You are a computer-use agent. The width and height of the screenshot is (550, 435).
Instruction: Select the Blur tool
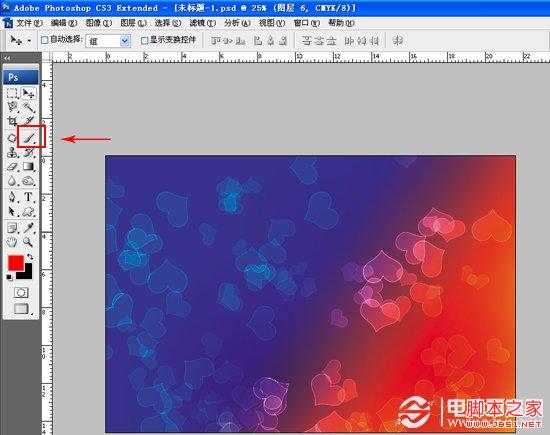click(x=12, y=181)
